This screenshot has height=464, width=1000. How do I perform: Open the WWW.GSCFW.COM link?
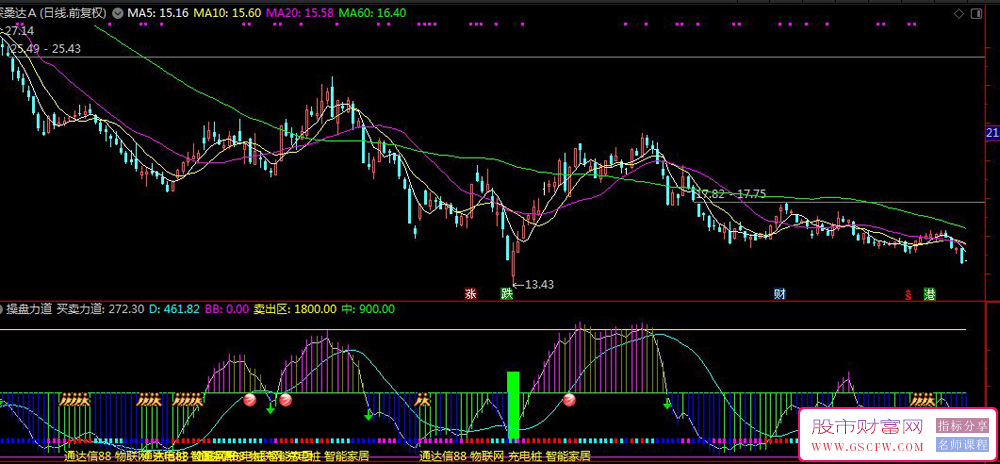point(867,446)
